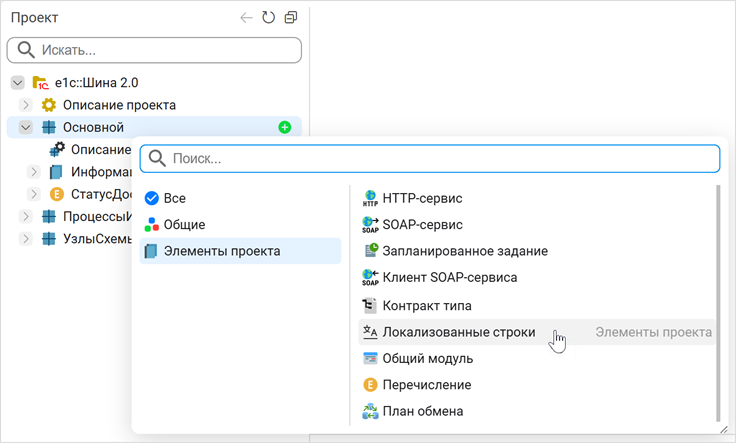Screen dimensions: 736x443
Task: Expand the Описание проекта node
Action: pyautogui.click(x=26, y=105)
